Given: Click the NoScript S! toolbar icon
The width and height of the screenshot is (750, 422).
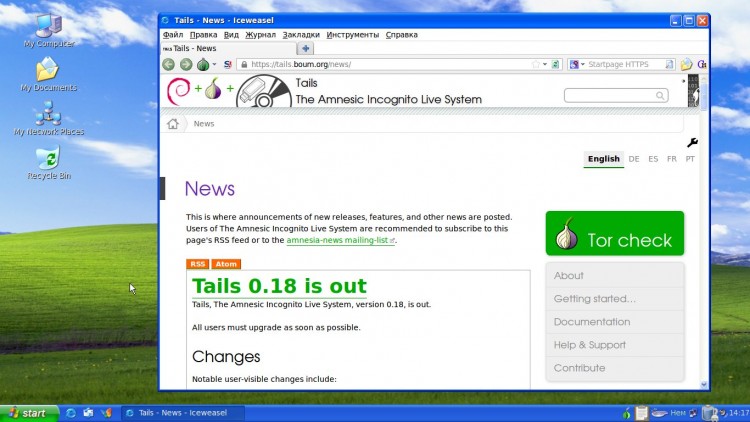Looking at the screenshot, I should (228, 64).
